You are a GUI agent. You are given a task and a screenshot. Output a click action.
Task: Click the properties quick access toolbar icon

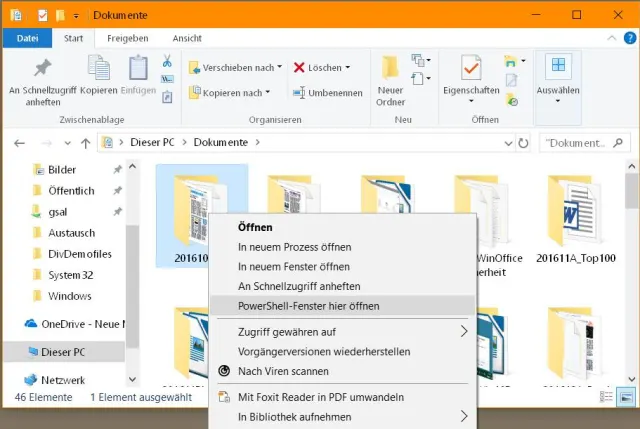pyautogui.click(x=42, y=15)
